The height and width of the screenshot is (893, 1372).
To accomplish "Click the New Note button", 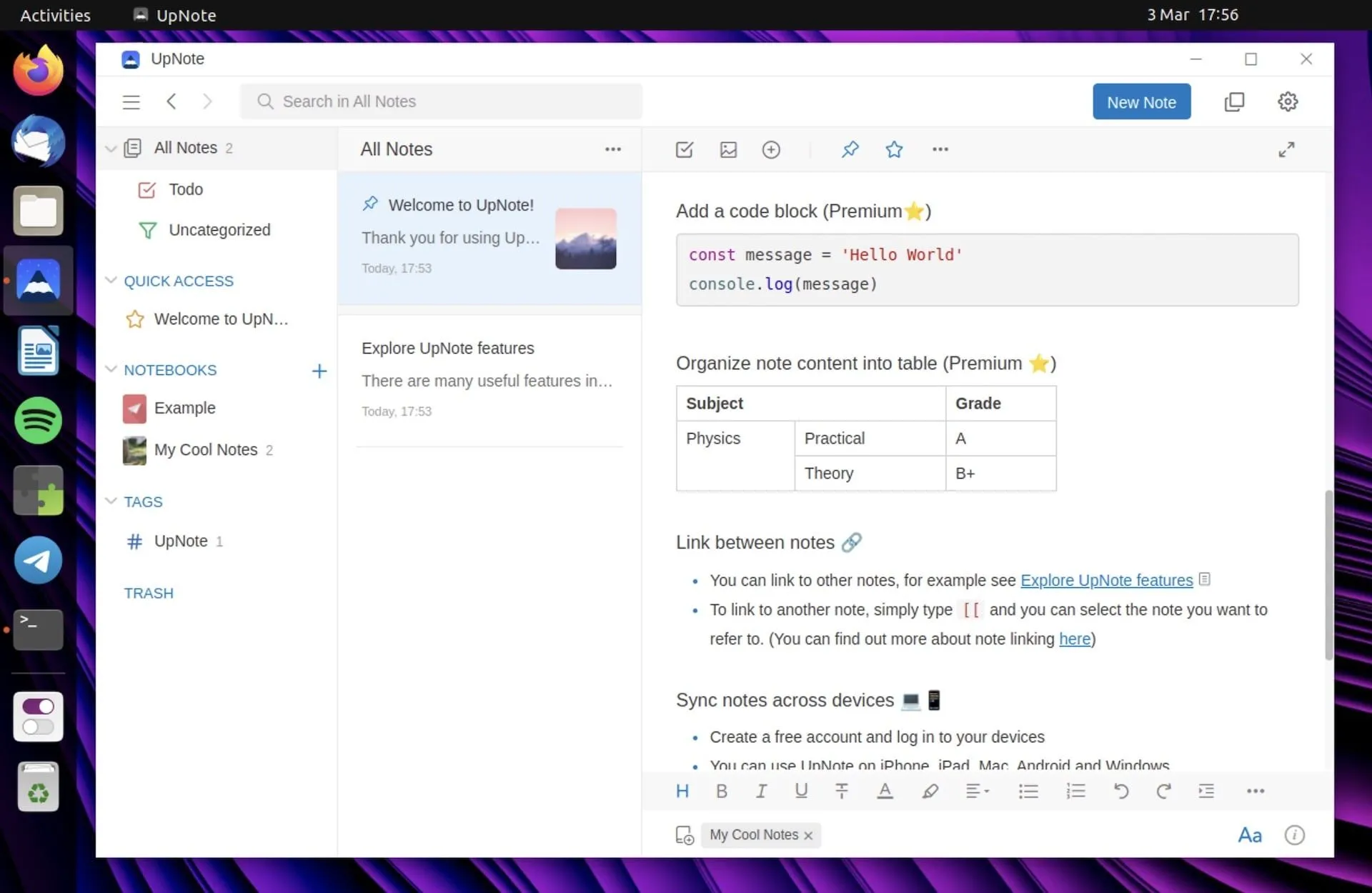I will (x=1141, y=102).
